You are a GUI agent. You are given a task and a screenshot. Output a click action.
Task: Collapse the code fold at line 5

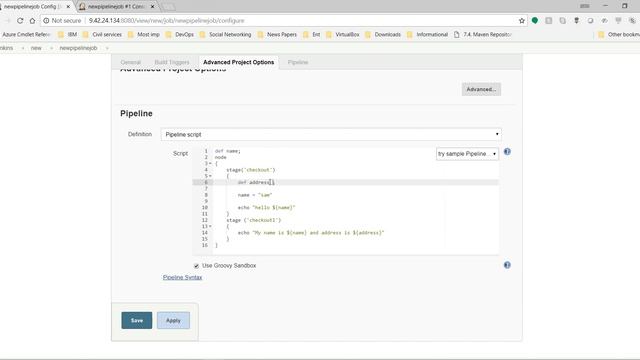click(210, 176)
